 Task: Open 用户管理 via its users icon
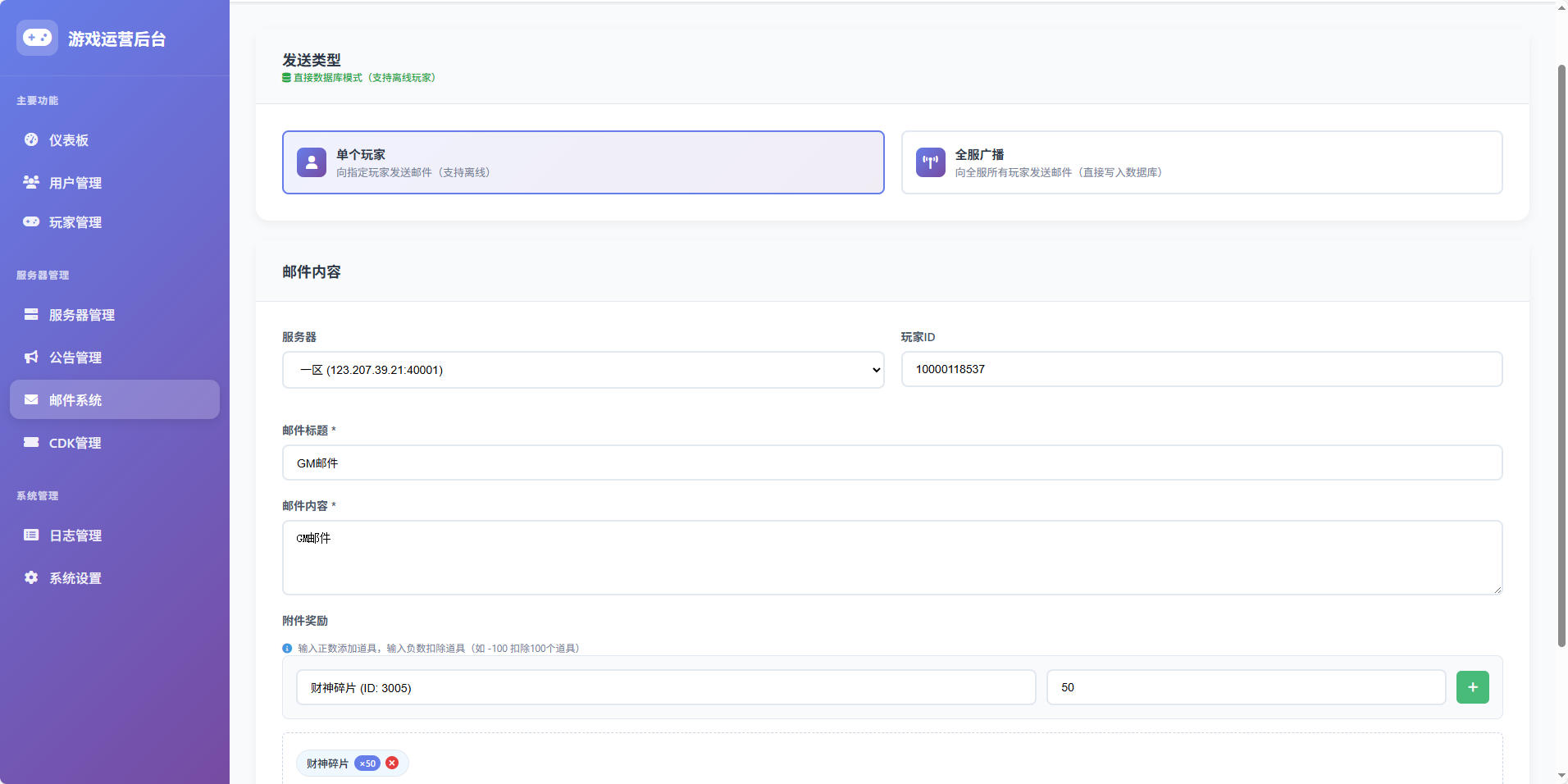[x=30, y=182]
